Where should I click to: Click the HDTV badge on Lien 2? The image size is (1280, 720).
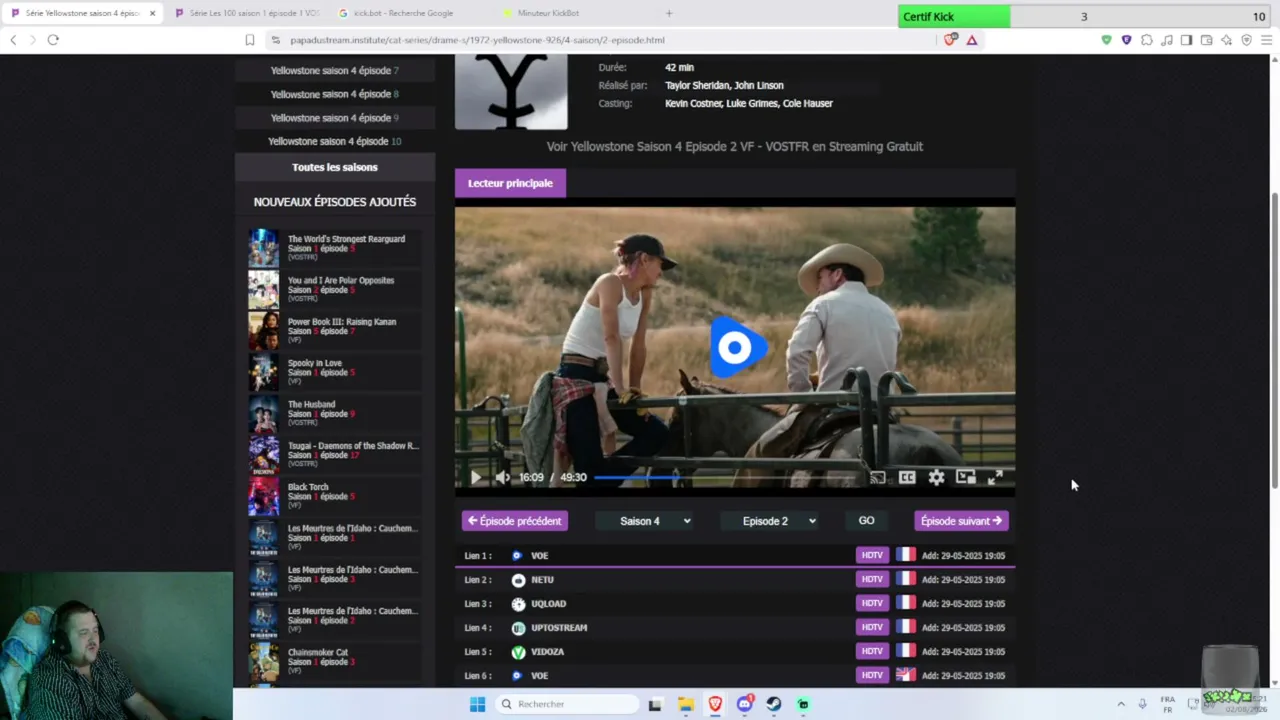tap(872, 580)
